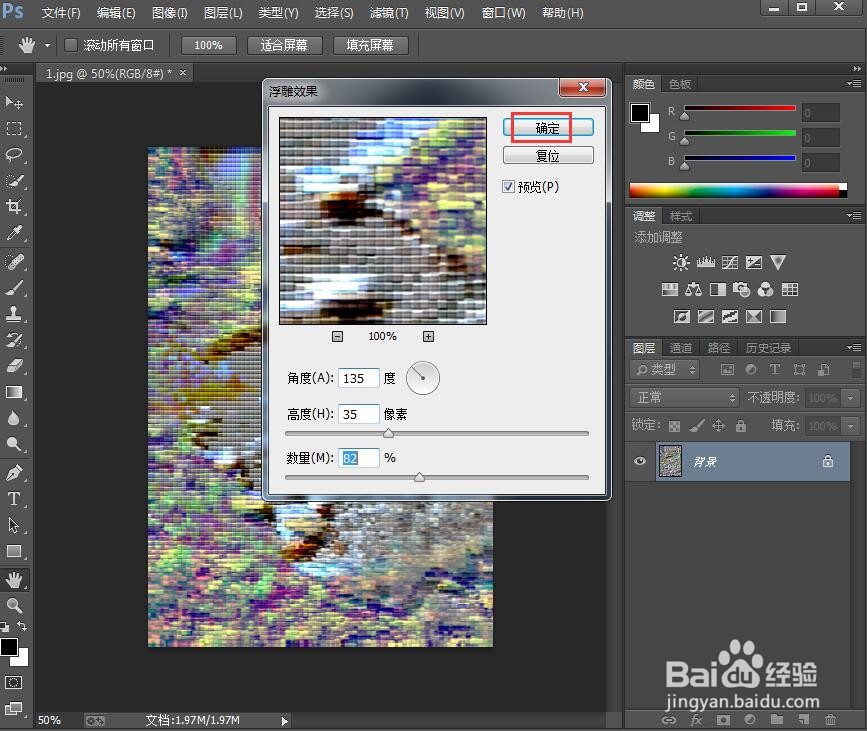Select the Blur tool
The image size is (867, 731).
point(14,418)
